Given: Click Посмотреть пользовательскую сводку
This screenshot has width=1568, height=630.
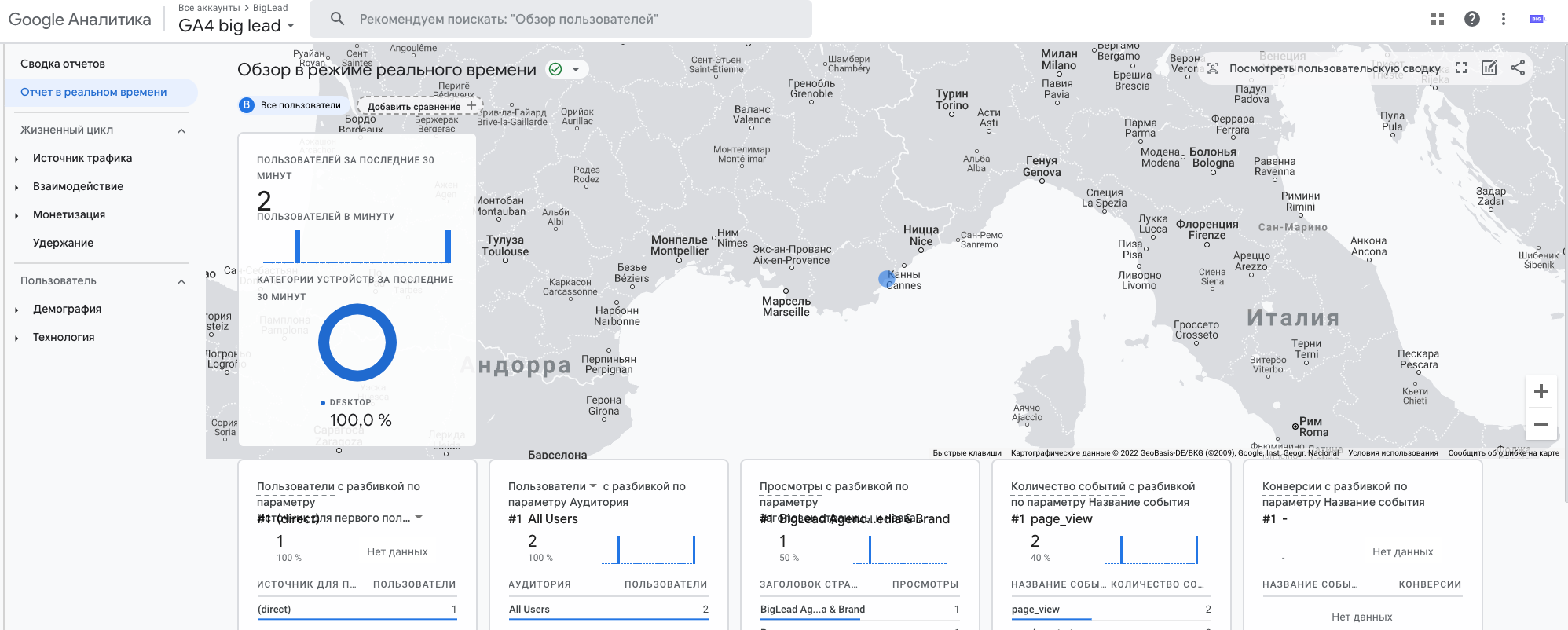Looking at the screenshot, I should click(x=1334, y=68).
